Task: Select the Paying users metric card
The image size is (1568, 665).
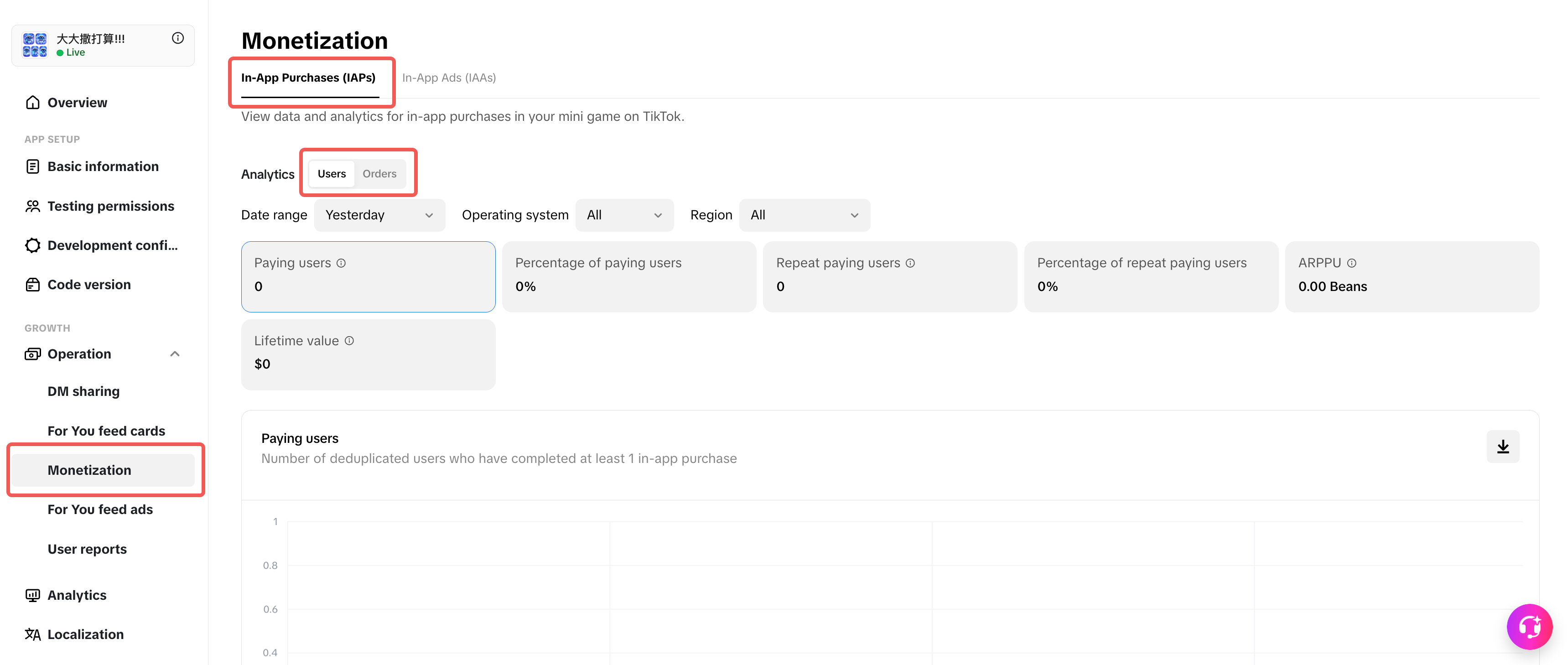Action: 368,276
